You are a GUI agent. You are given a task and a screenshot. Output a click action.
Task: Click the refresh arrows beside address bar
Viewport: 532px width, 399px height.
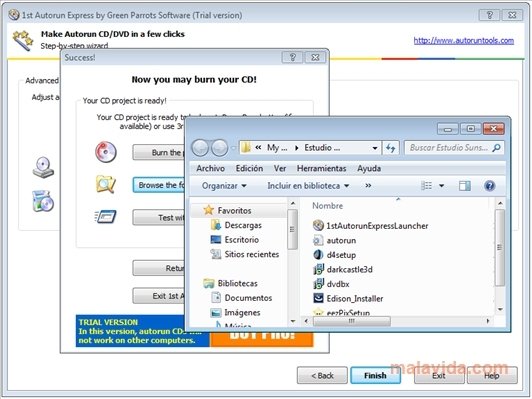[391, 148]
